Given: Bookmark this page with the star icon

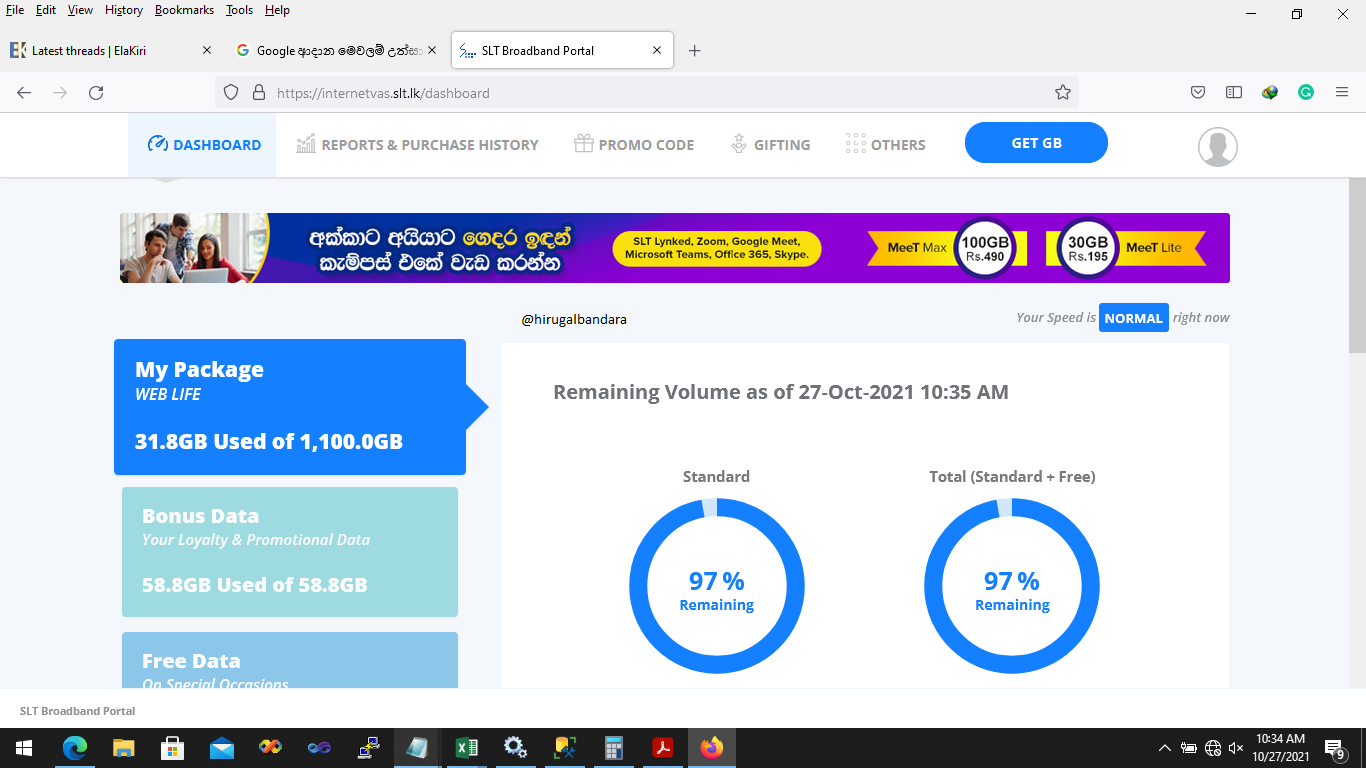Looking at the screenshot, I should [x=1063, y=93].
